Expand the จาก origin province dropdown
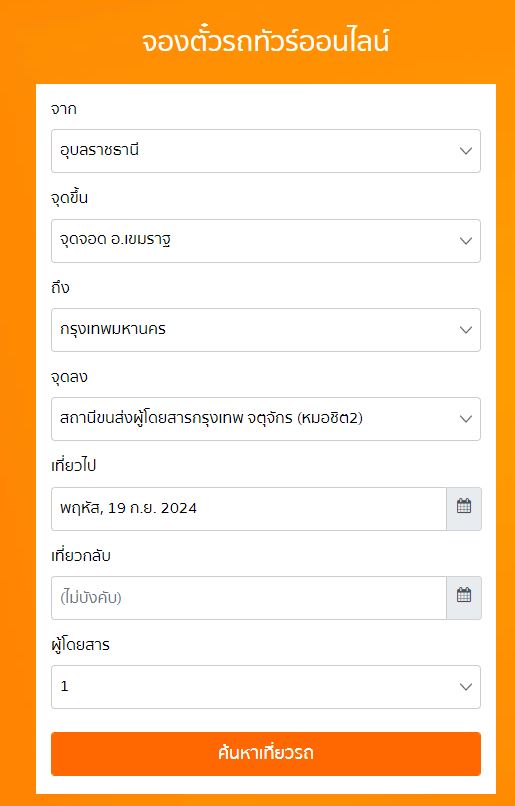Image resolution: width=515 pixels, height=806 pixels. click(x=266, y=151)
